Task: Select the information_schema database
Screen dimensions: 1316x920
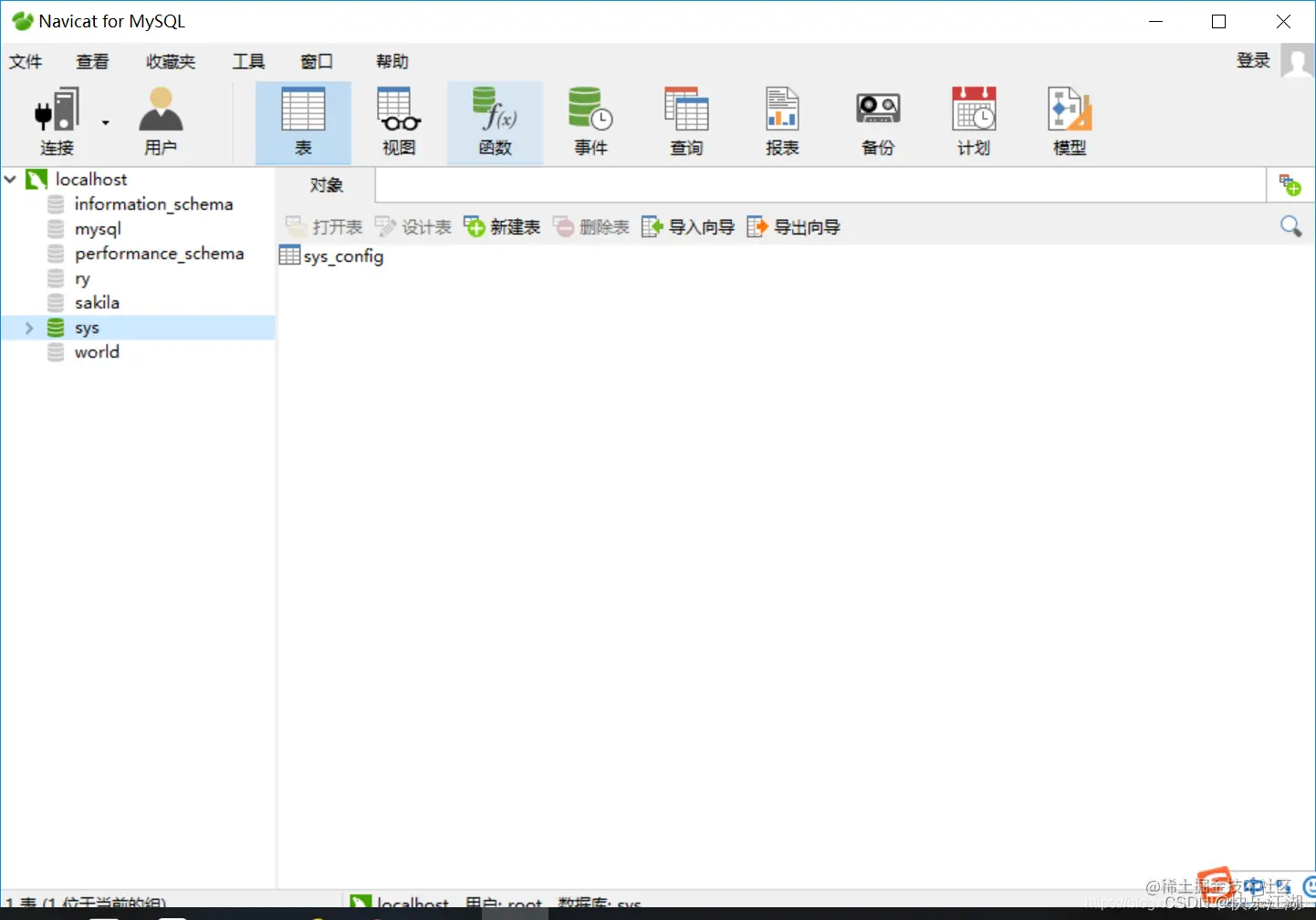Action: (x=153, y=204)
